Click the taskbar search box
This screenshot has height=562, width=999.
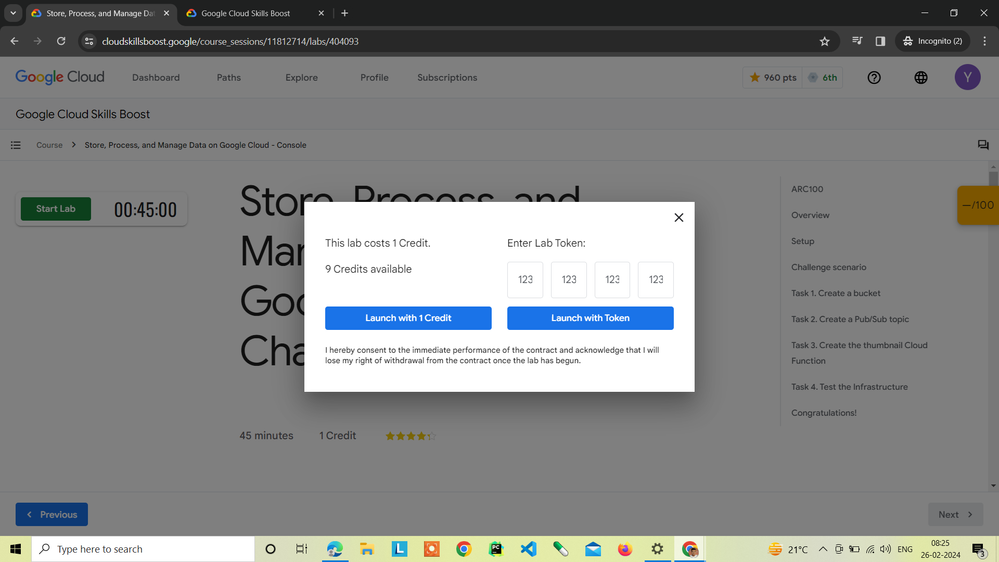click(x=143, y=549)
